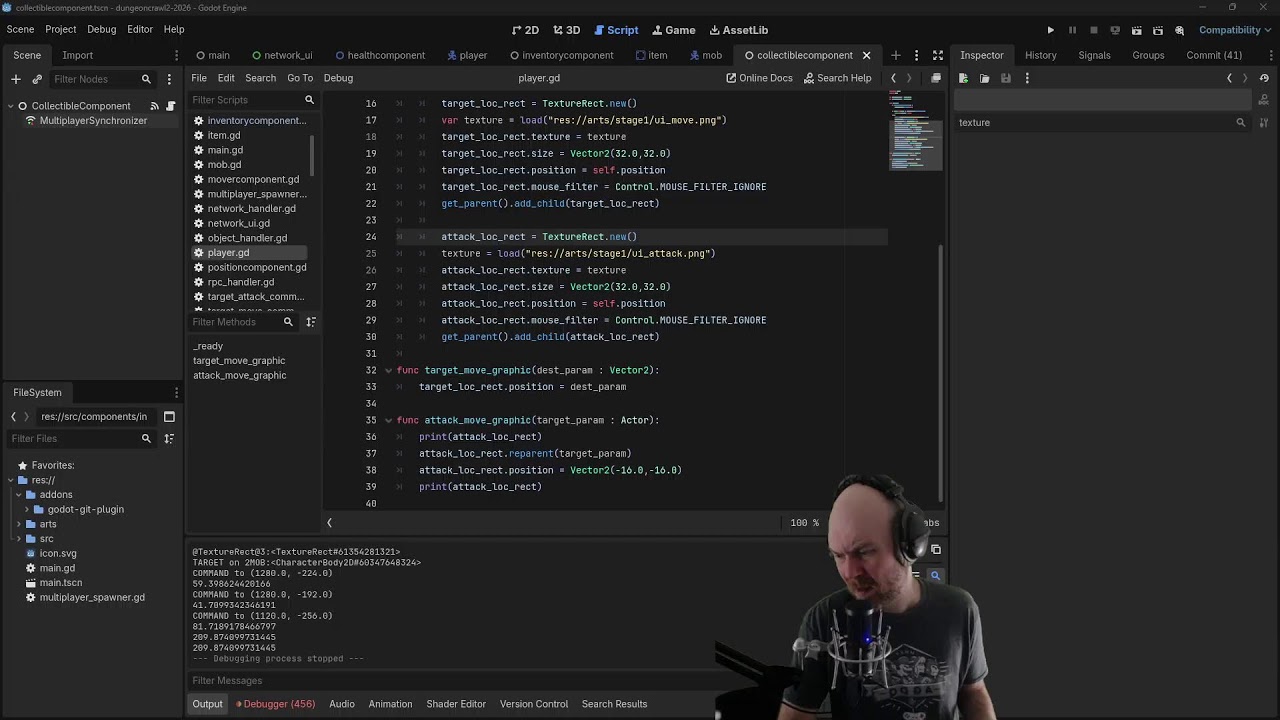Float the script editor window icon
This screenshot has height=720, width=1280.
[936, 78]
